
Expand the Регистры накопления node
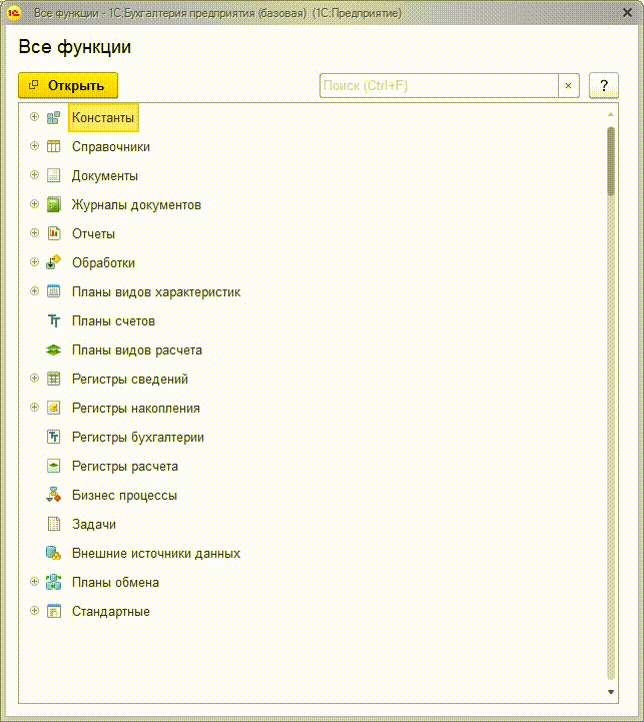(34, 407)
